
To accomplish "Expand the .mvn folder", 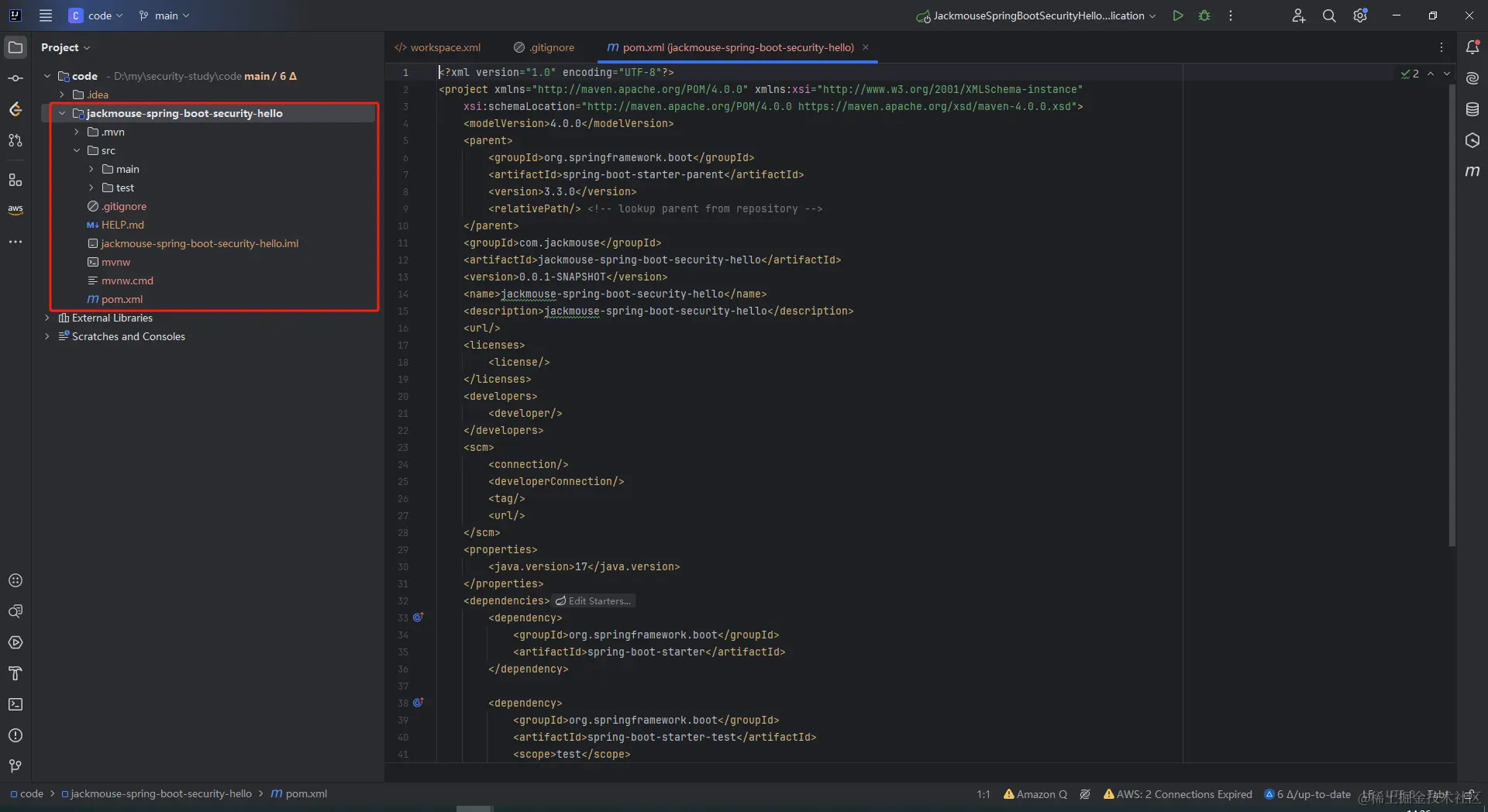I will click(77, 132).
